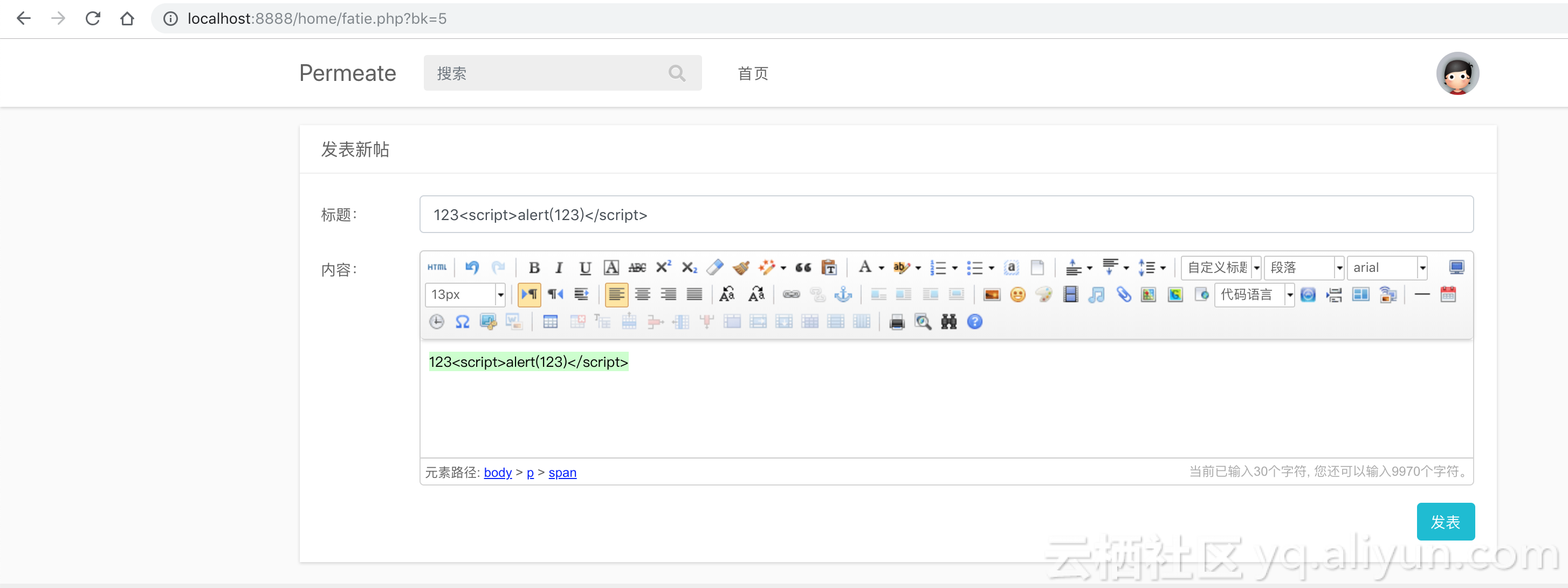1568x588 pixels.
Task: Go back in browser history
Action: (24, 18)
